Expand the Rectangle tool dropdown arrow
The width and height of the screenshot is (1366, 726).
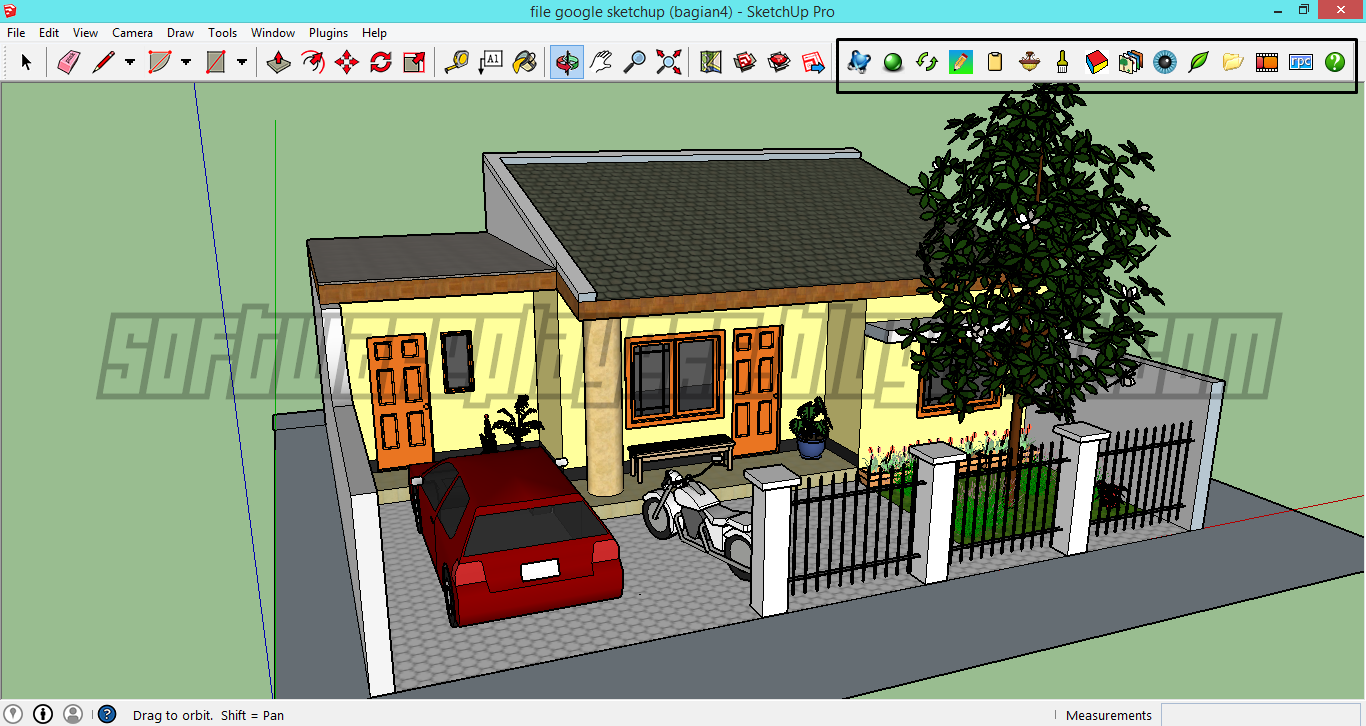[242, 62]
